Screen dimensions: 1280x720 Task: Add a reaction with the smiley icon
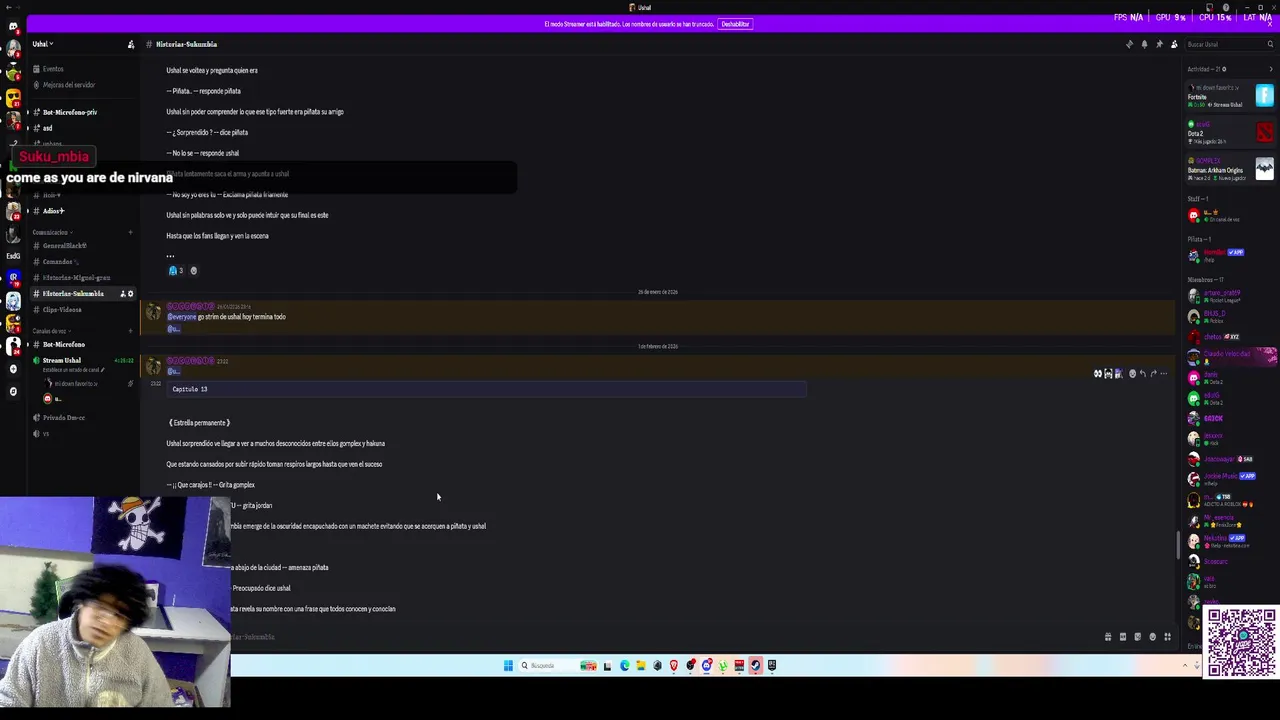(x=194, y=271)
